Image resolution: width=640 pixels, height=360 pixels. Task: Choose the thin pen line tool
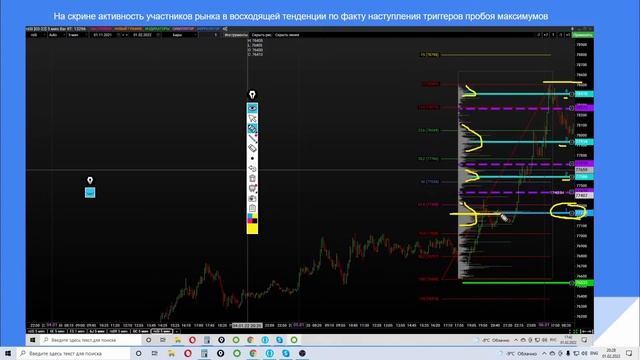[252, 138]
